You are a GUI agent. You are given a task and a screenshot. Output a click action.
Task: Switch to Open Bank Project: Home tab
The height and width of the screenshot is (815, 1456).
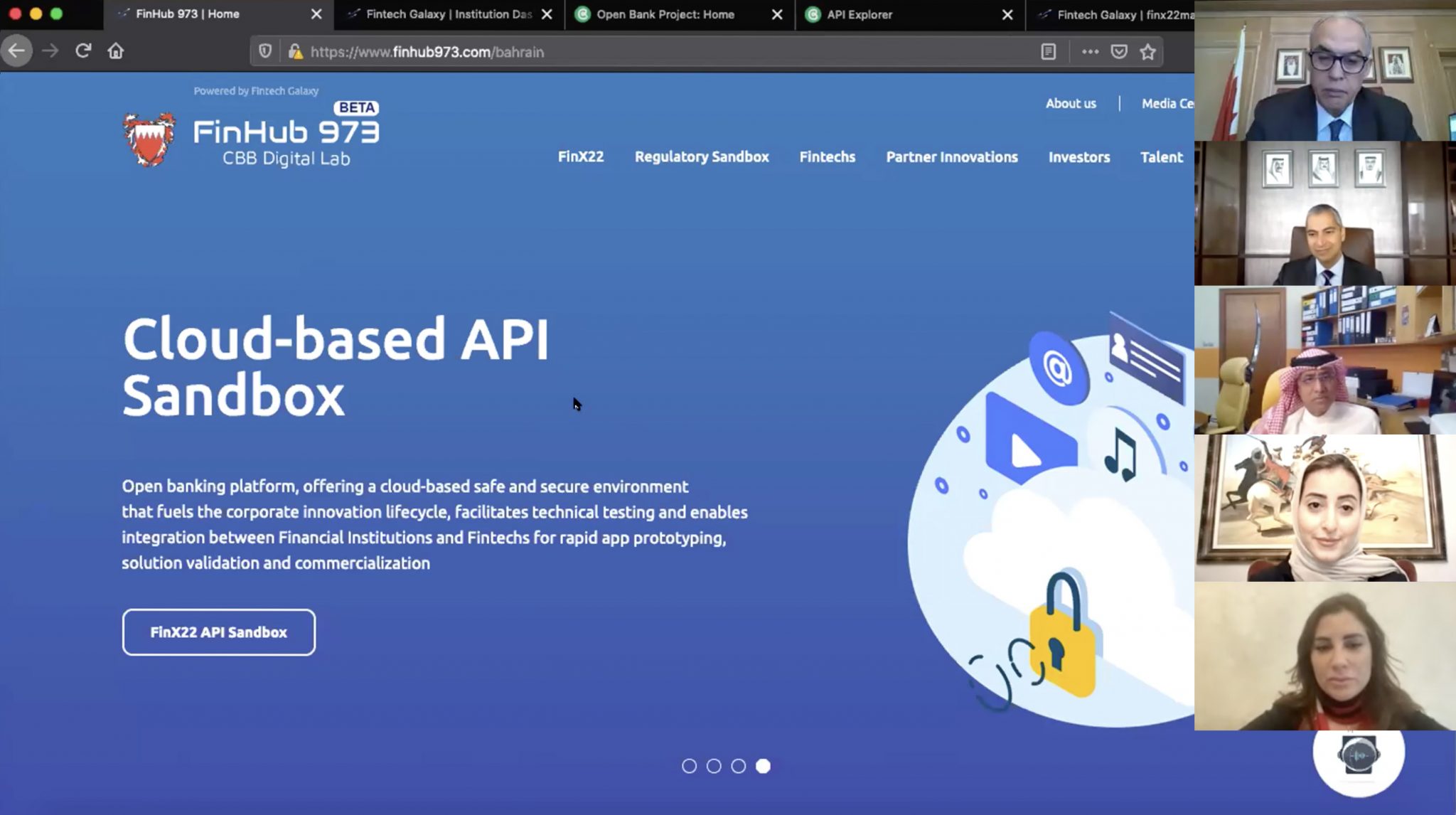(665, 14)
